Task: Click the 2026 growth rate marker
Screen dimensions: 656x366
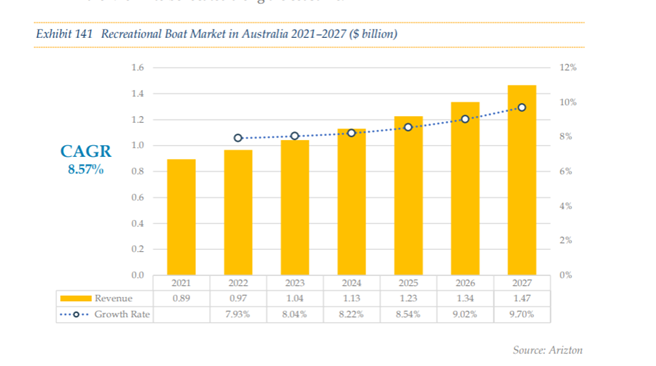Action: (465, 119)
